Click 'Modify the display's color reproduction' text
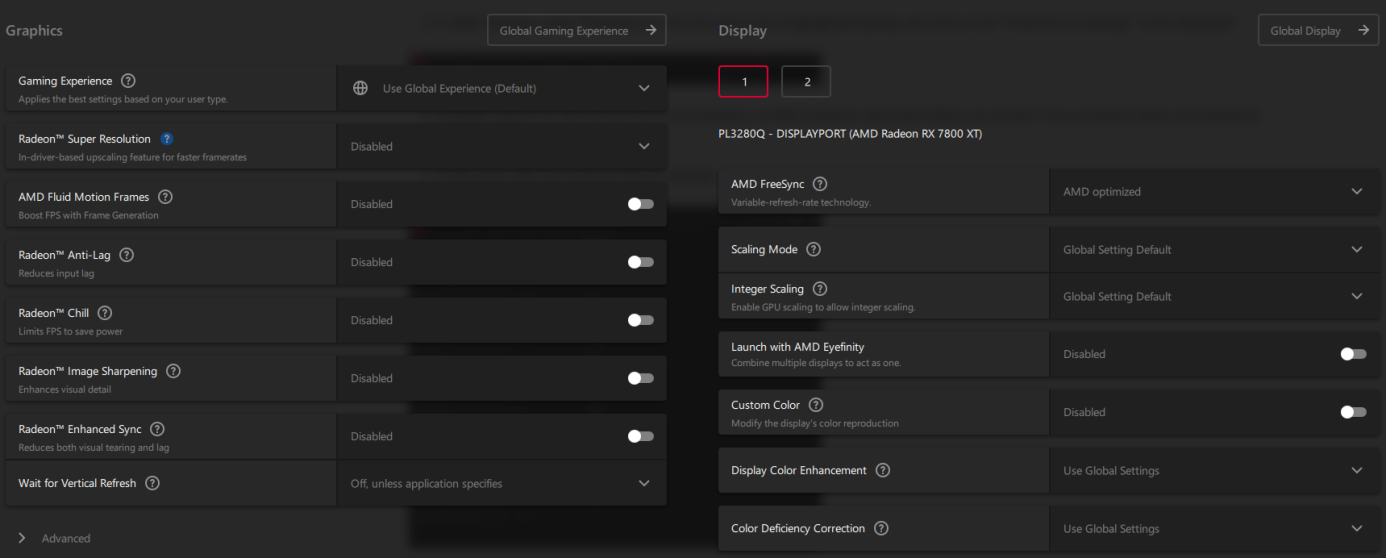The width and height of the screenshot is (1386, 558). coord(815,423)
